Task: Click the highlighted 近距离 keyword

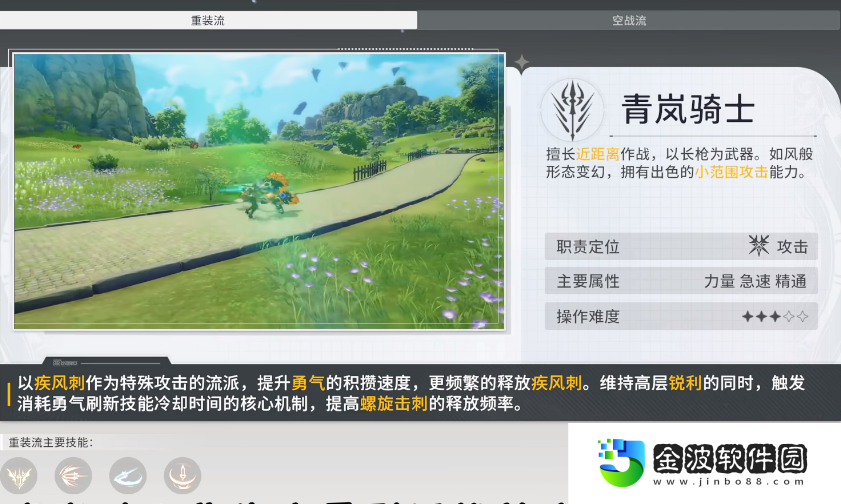Action: click(x=598, y=154)
